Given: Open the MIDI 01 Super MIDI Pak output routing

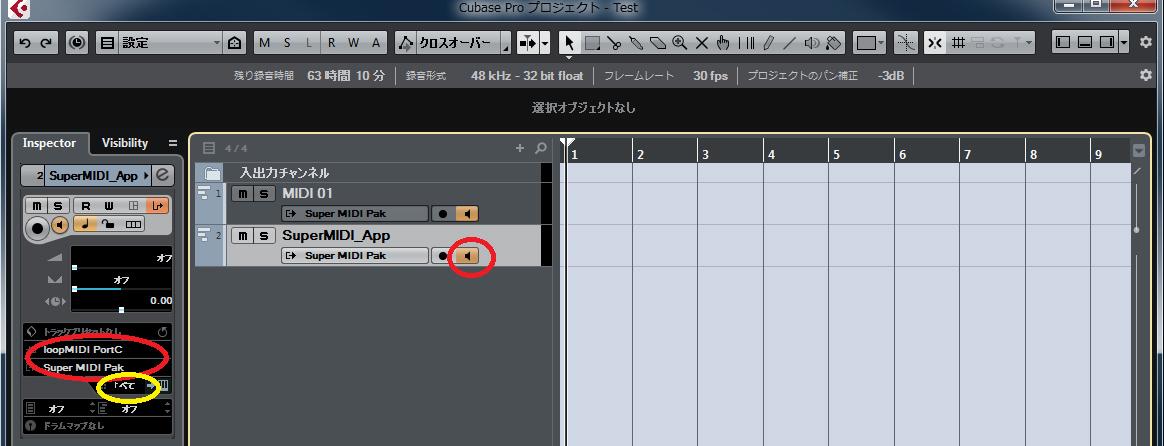Looking at the screenshot, I should (x=355, y=214).
